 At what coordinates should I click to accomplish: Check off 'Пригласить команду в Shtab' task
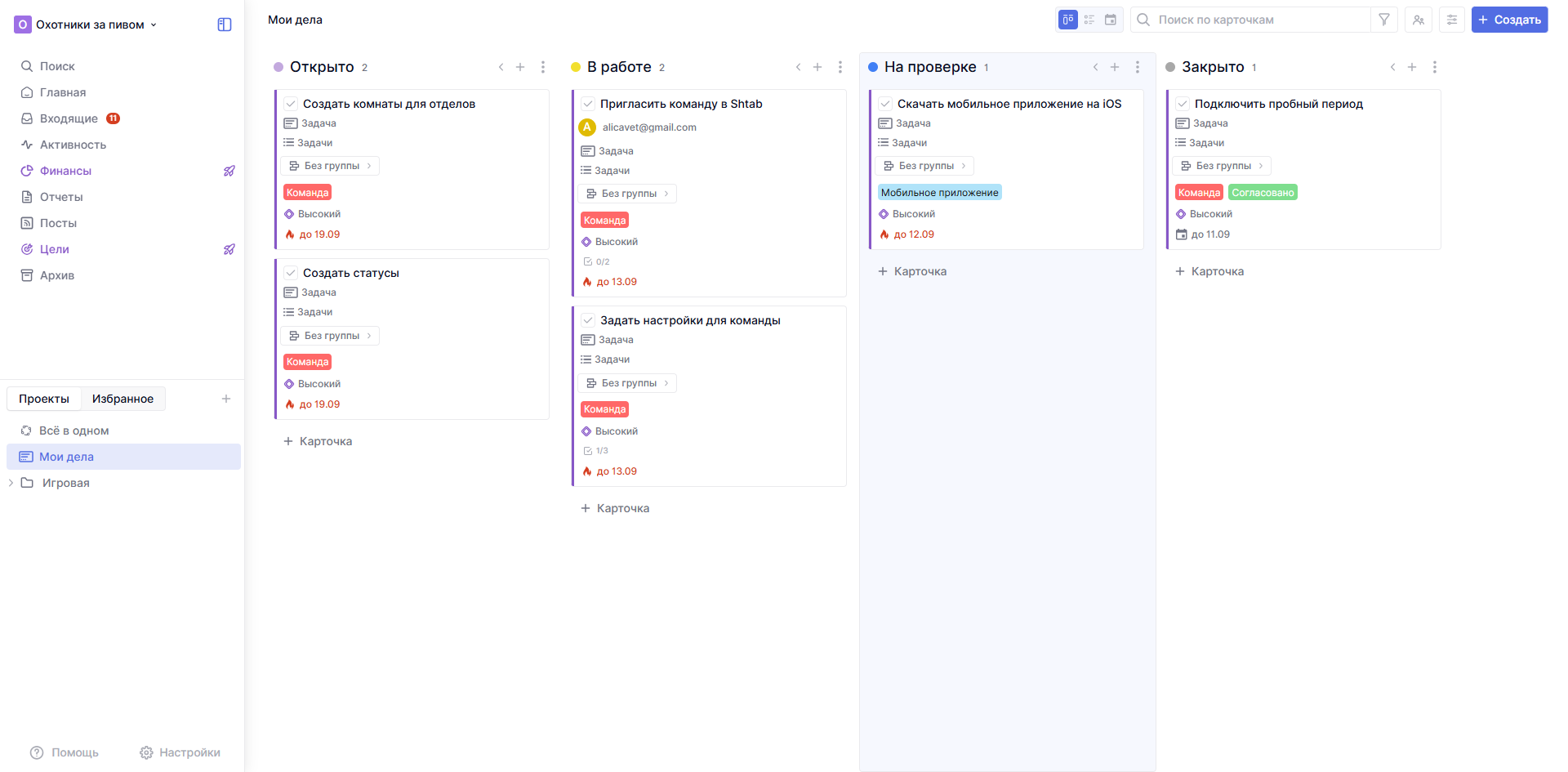(x=588, y=104)
